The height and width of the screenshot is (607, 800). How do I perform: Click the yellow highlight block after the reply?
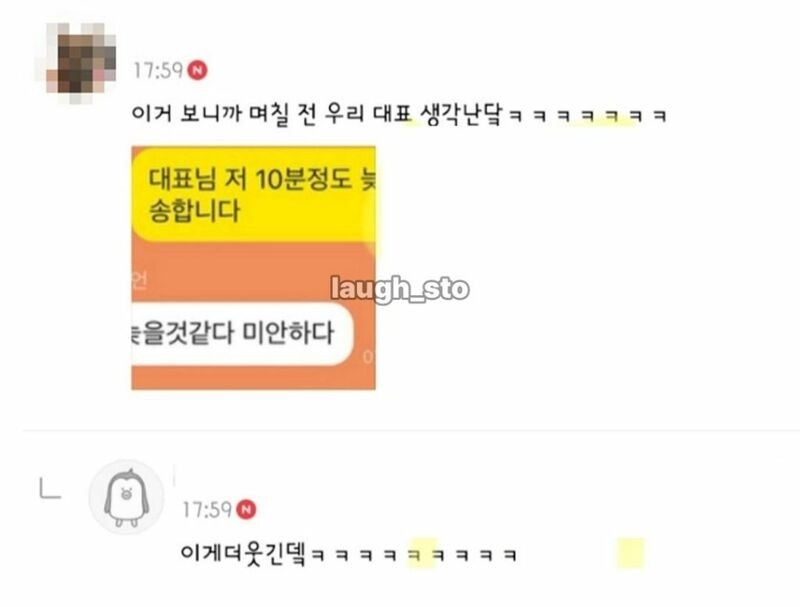(x=631, y=553)
